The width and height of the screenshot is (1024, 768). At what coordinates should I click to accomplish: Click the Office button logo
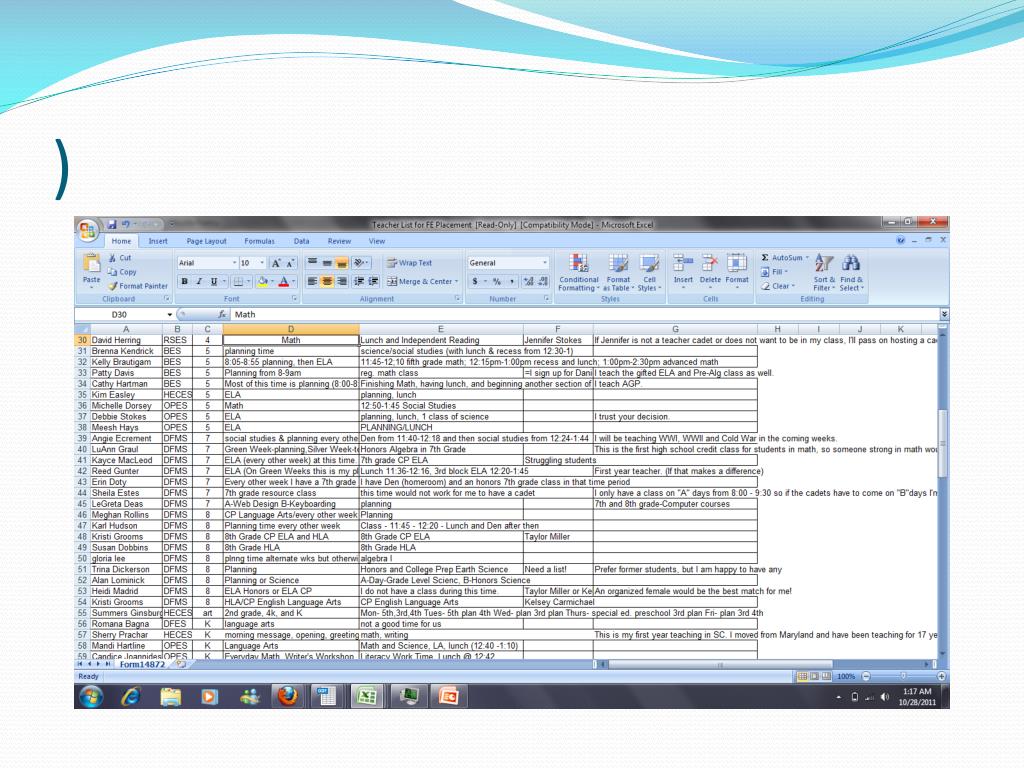pyautogui.click(x=88, y=230)
